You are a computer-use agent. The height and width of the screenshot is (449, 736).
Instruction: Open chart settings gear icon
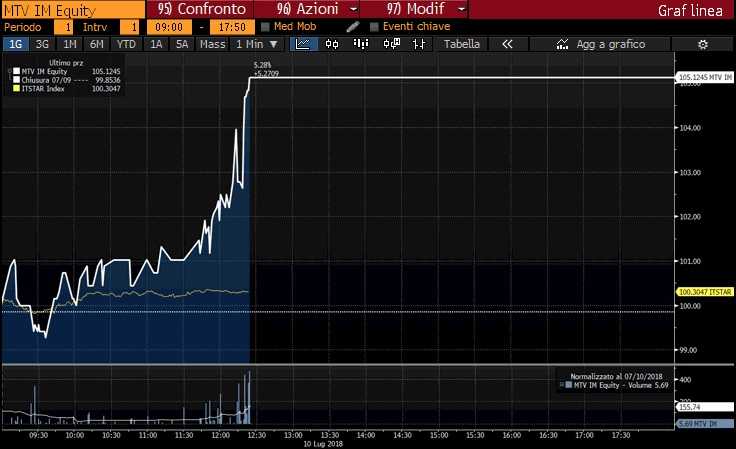pyautogui.click(x=703, y=45)
